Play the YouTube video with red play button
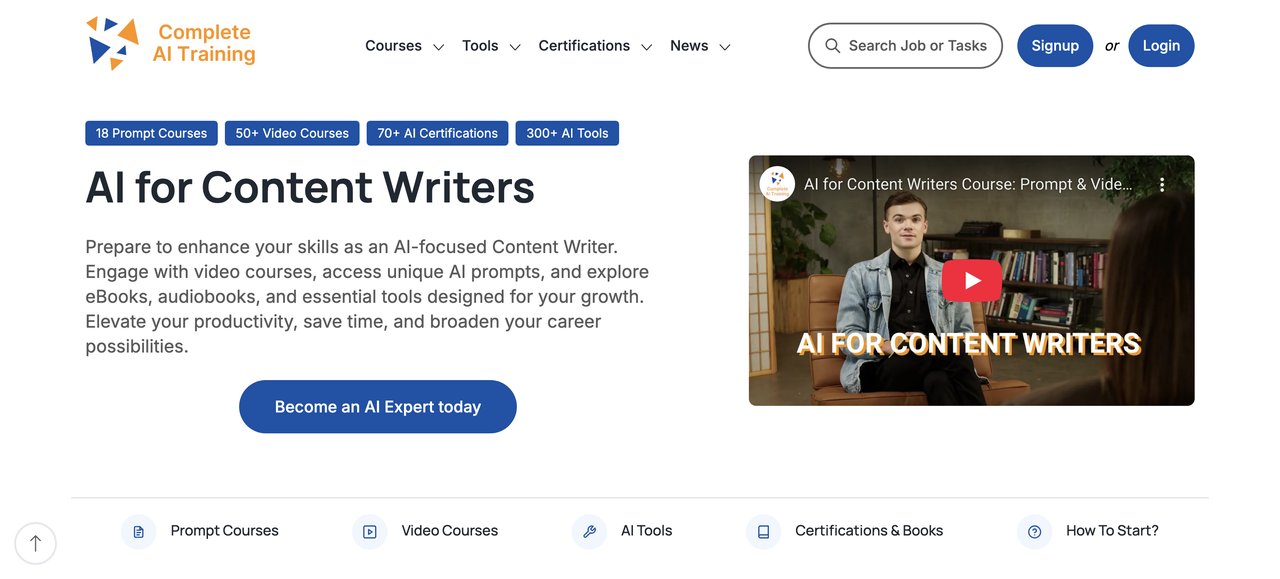The image size is (1280, 579). pyautogui.click(x=971, y=281)
